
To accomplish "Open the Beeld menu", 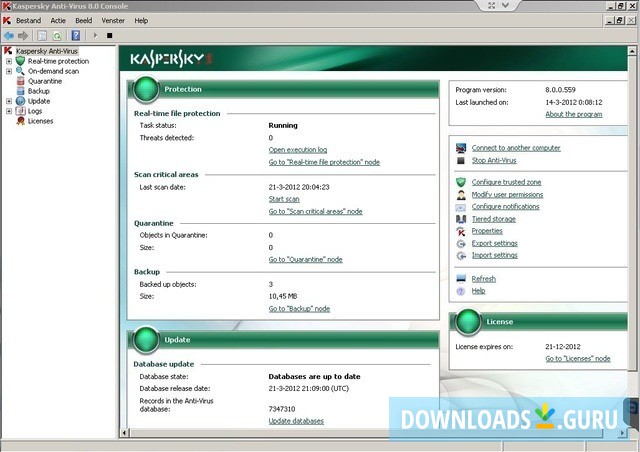I will (x=84, y=20).
